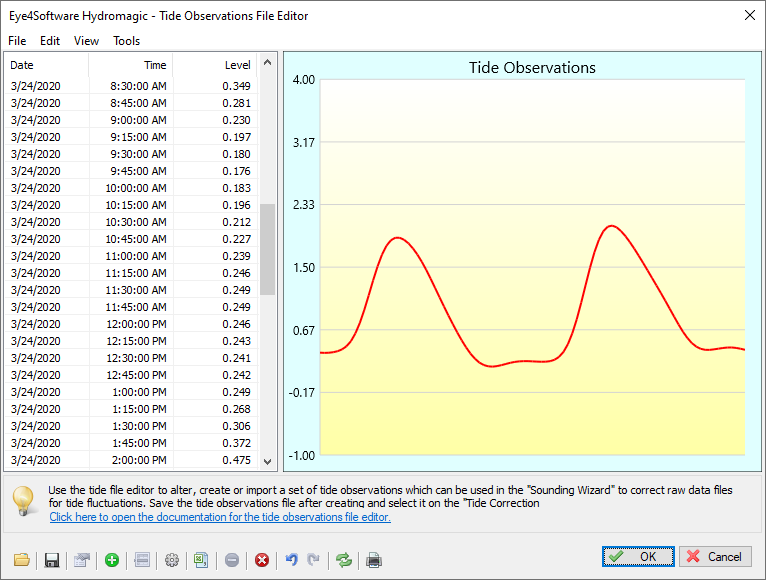
Task: Open the View menu
Action: point(86,41)
